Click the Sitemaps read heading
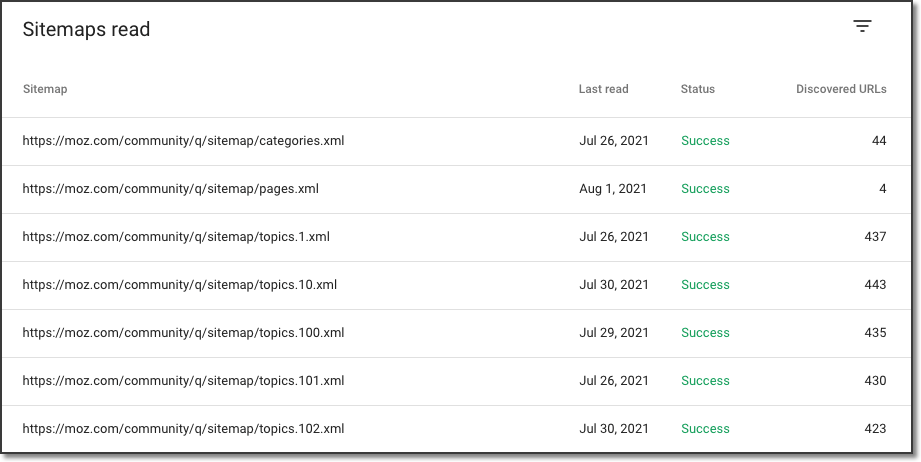 click(x=86, y=30)
